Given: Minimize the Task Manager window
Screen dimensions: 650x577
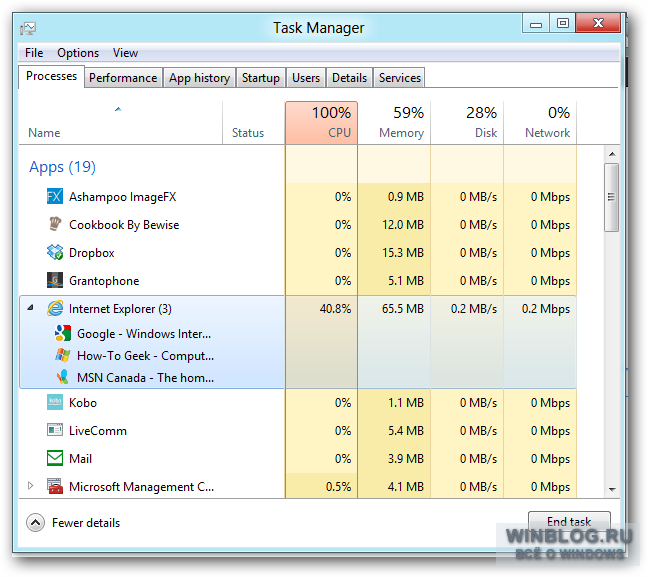Looking at the screenshot, I should (x=536, y=23).
